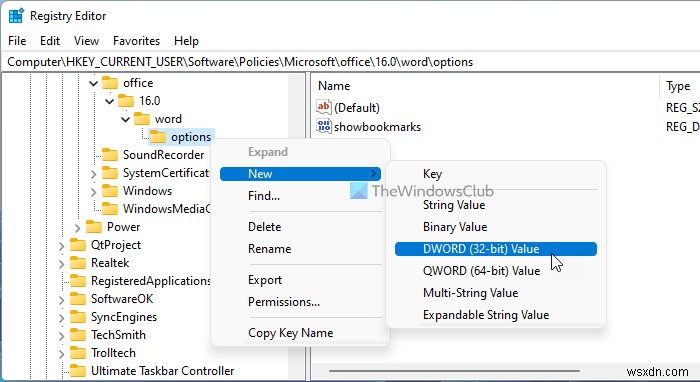Select the WindowsMedia folder icon
Viewport: 700px width, 382px height.
pos(110,209)
